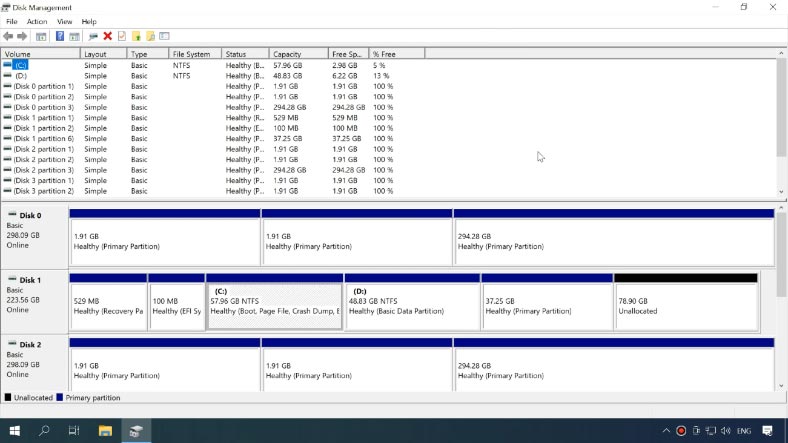Open the View menu
This screenshot has width=788, height=443.
tap(64, 22)
